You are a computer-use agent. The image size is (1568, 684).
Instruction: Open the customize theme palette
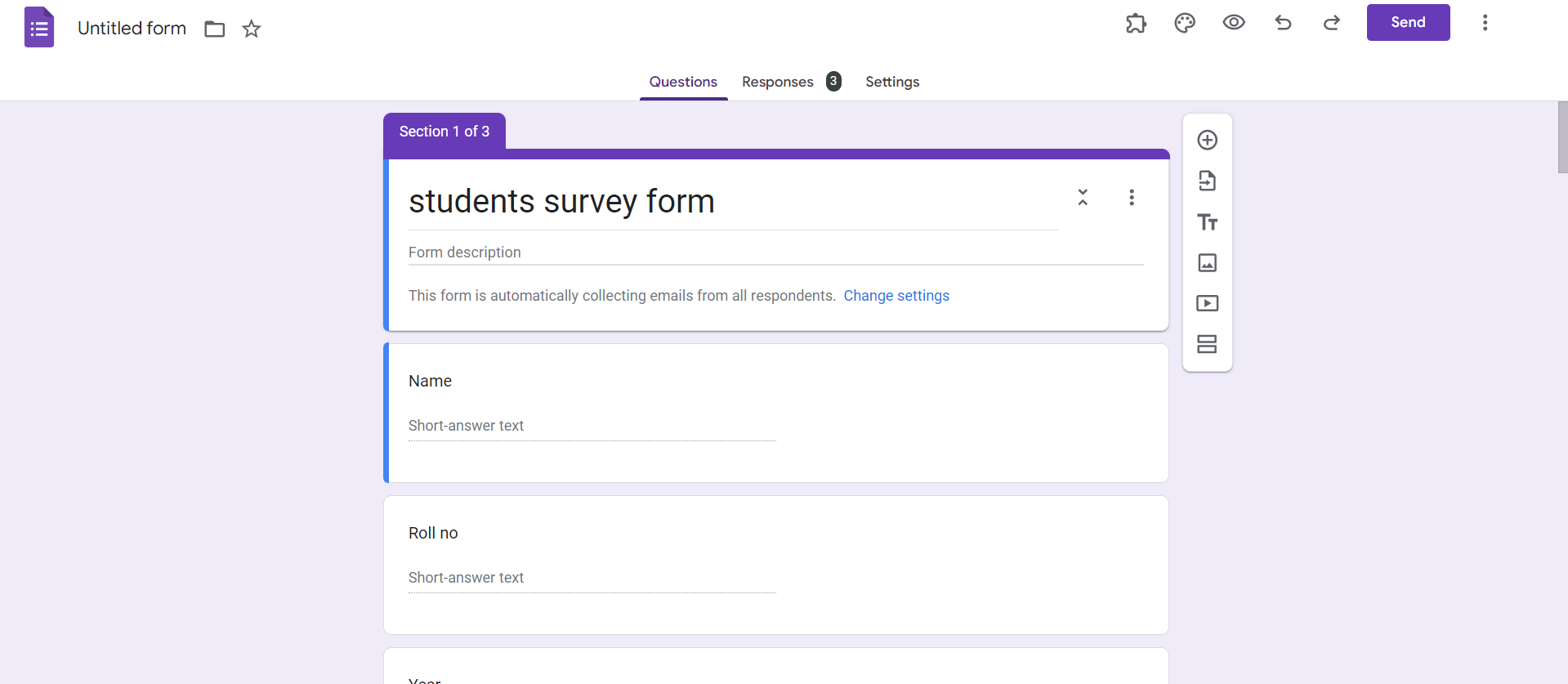coord(1185,23)
